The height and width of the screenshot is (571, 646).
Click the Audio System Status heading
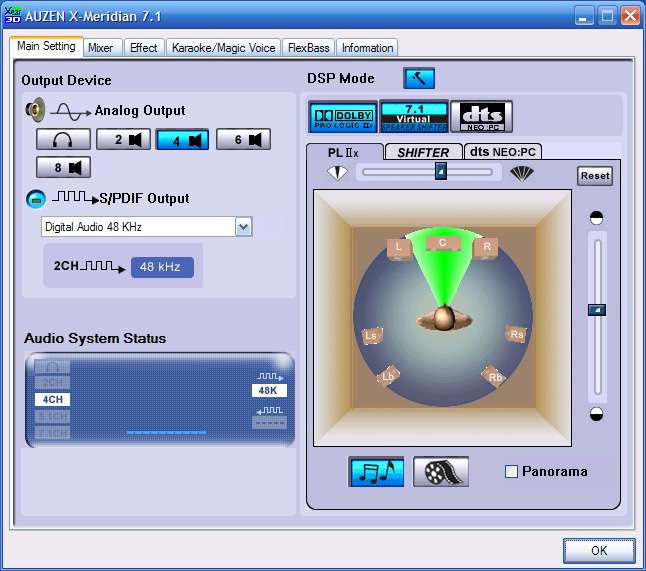pos(95,338)
